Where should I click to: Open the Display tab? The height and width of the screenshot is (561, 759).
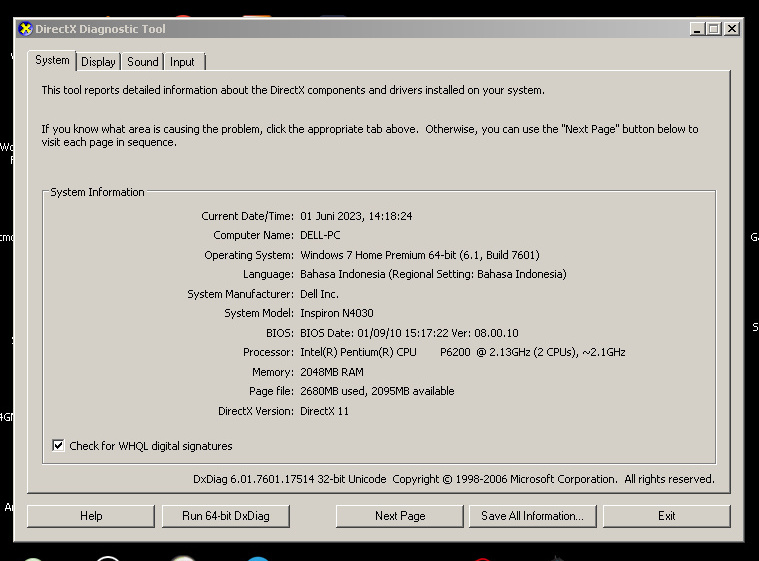[98, 62]
